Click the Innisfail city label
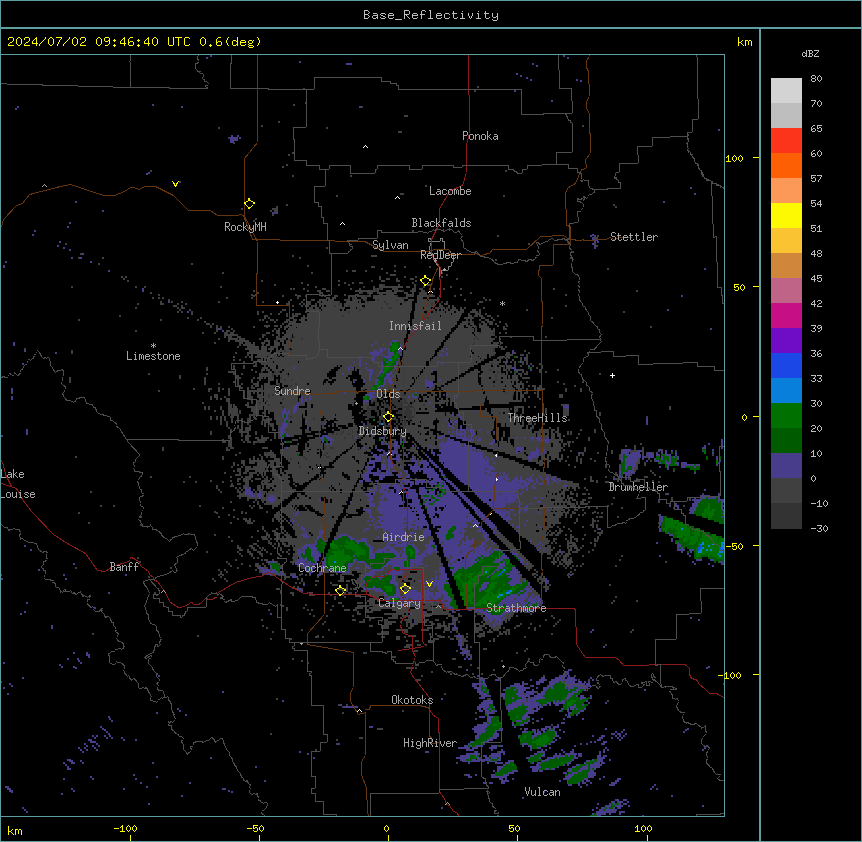The image size is (862, 842). coord(415,326)
